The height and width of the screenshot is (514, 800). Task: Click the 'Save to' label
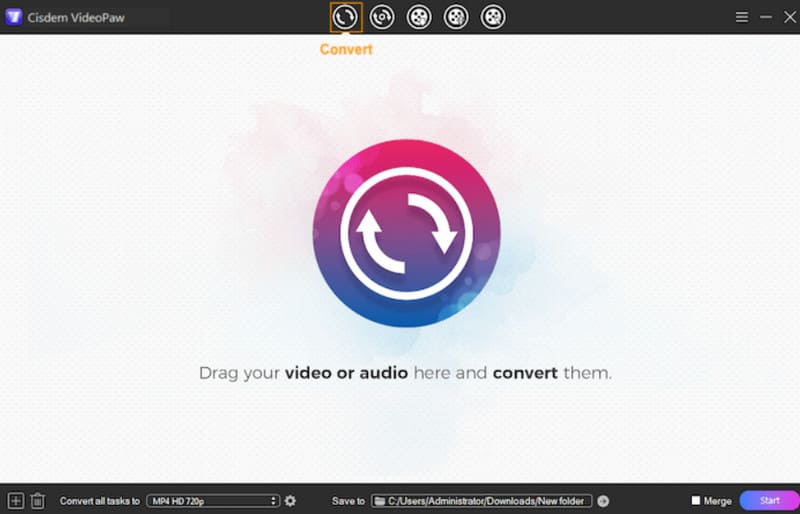click(348, 501)
